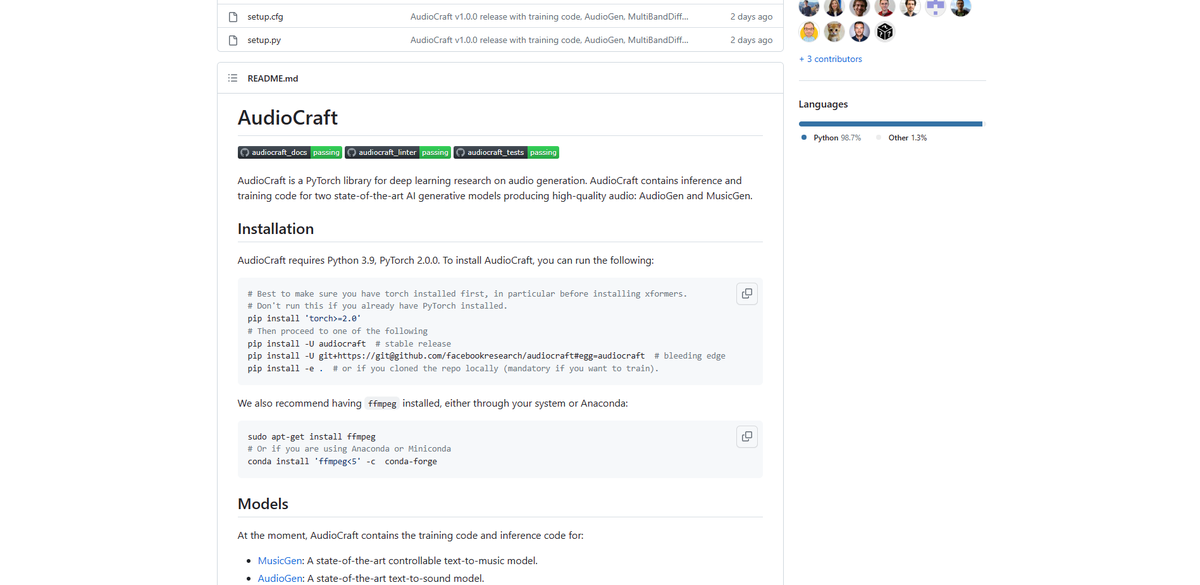
Task: Click the "At the moment, AudioCraft contains" sentence
Action: tap(411, 535)
